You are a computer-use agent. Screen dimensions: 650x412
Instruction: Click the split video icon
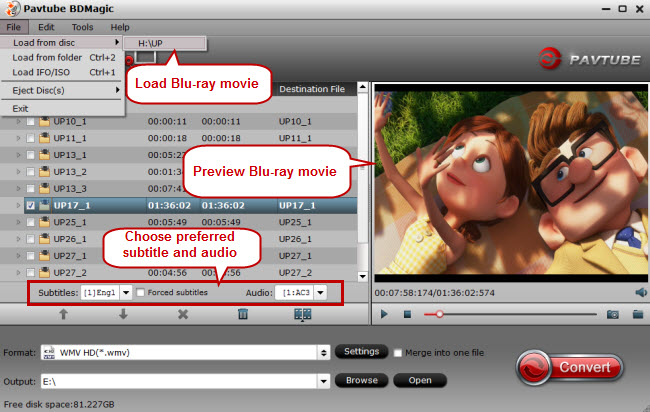pyautogui.click(x=303, y=315)
